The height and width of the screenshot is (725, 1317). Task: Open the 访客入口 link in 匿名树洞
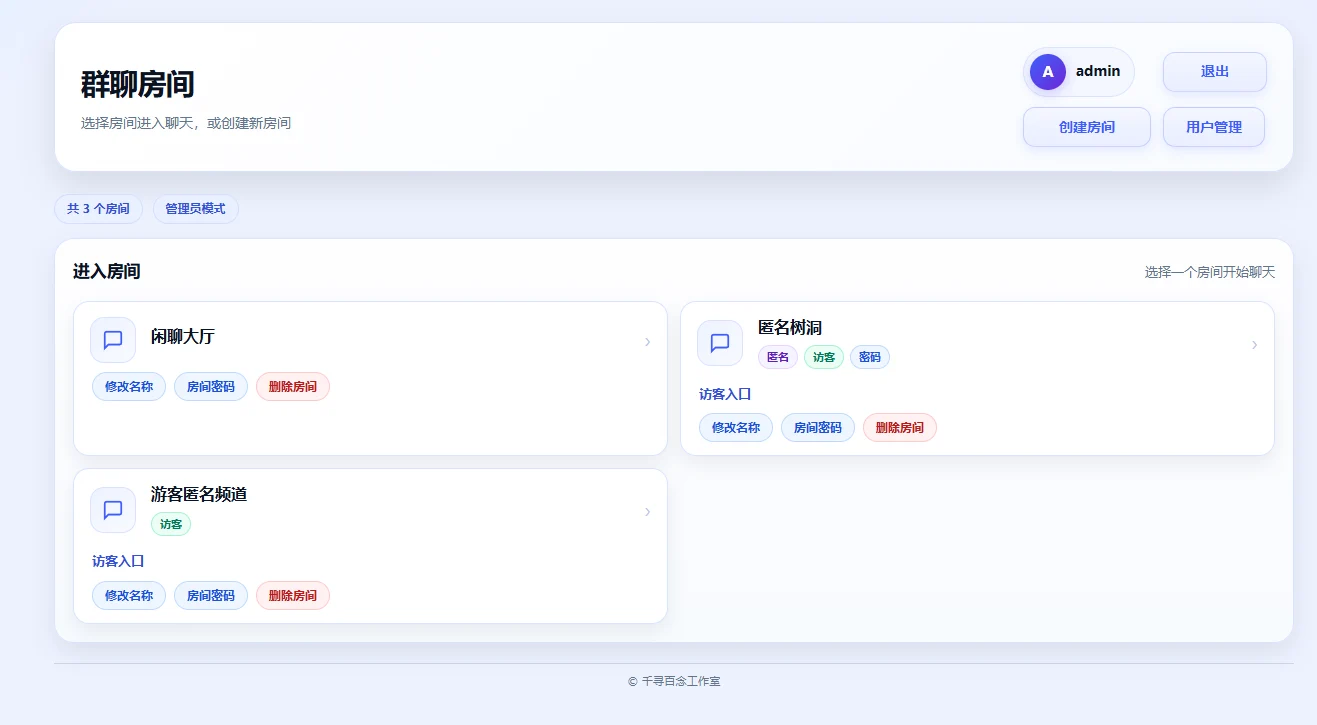pyautogui.click(x=725, y=394)
